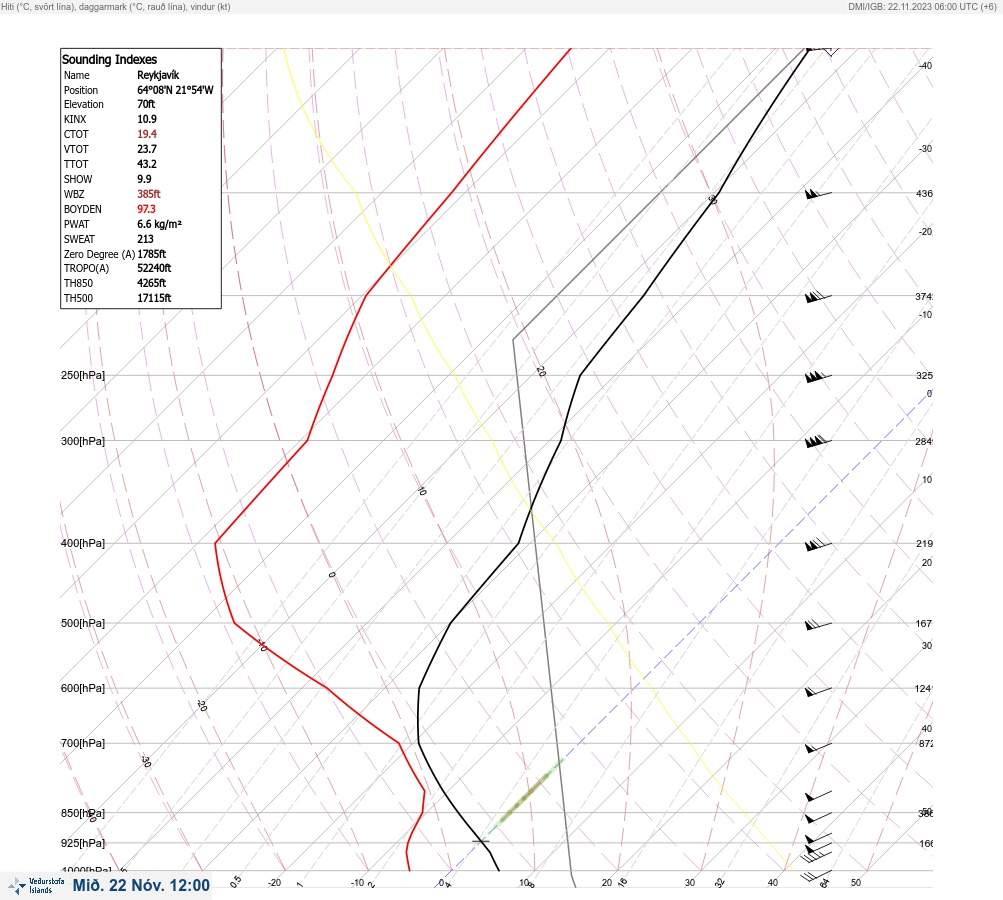The image size is (1003, 900).
Task: Click the KINX value 10.9
Action: point(146,119)
